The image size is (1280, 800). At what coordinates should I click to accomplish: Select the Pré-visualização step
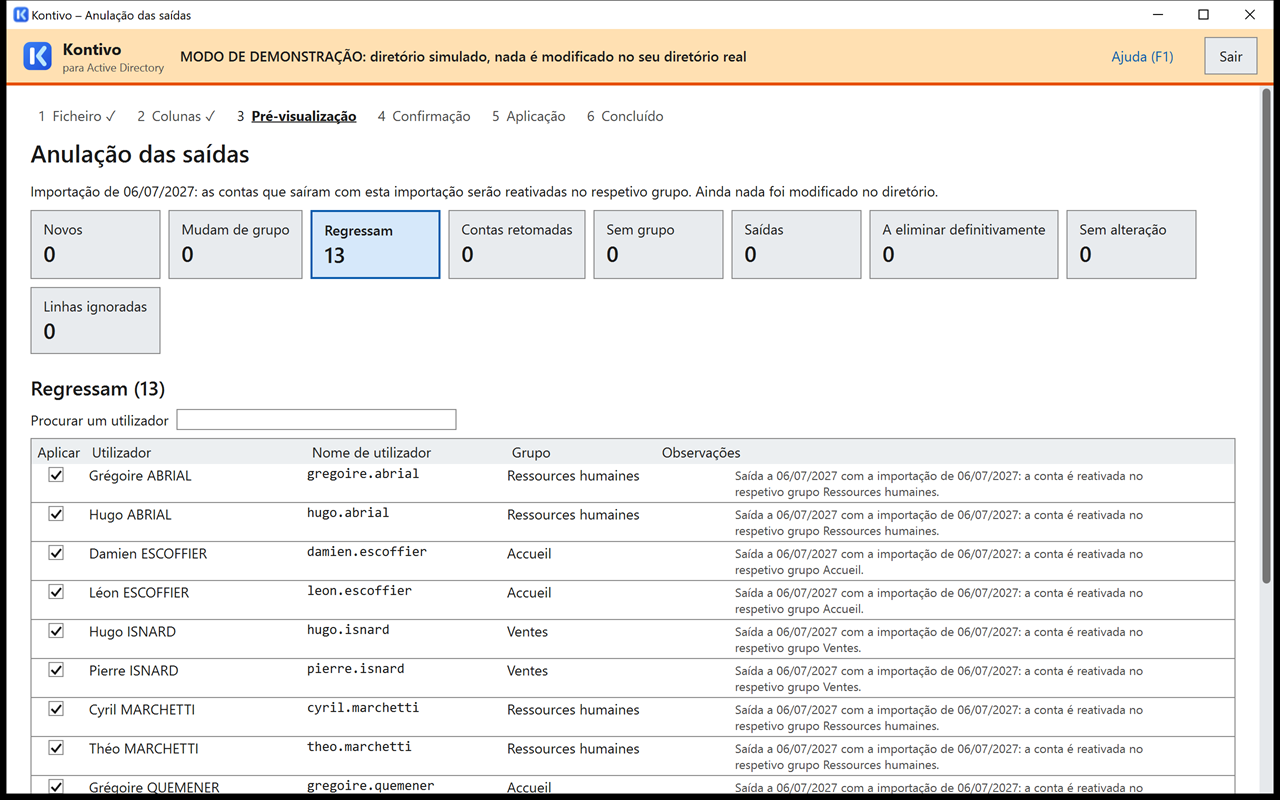tap(296, 116)
